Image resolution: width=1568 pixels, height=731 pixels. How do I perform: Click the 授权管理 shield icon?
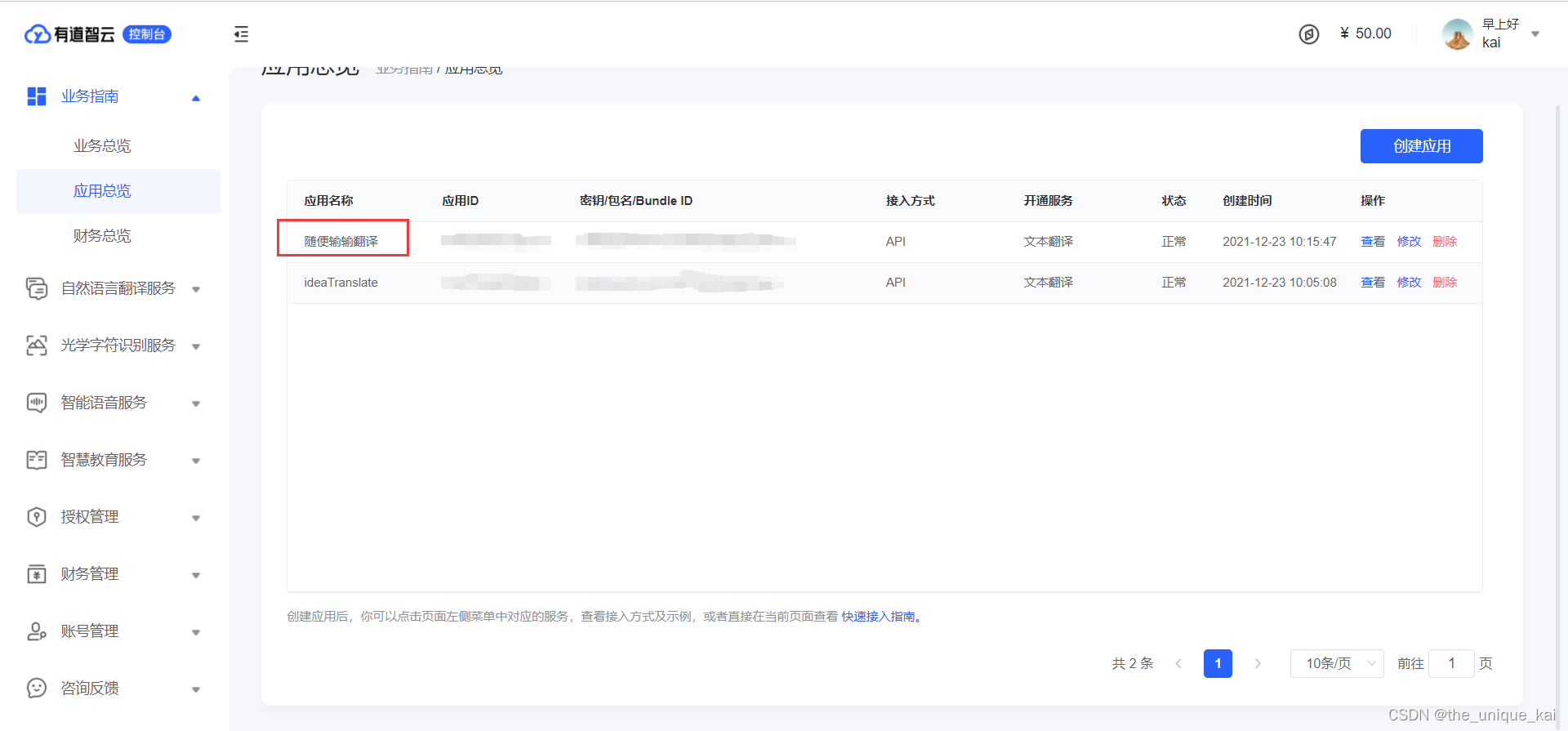tap(37, 517)
